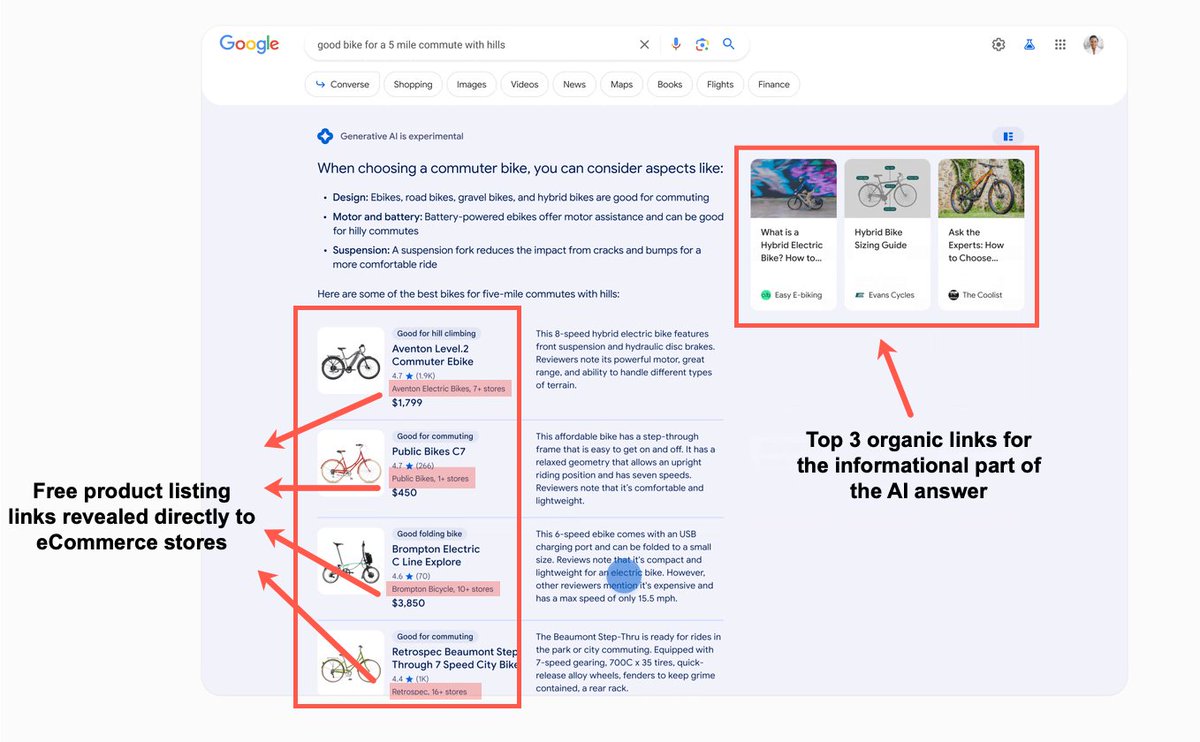Open the Public Bikes C7 listing
This screenshot has width=1200, height=742.
(428, 451)
